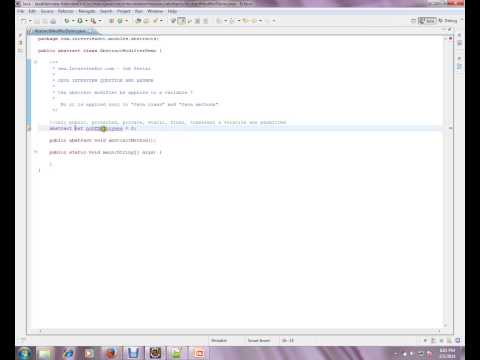Expand the New dropdown arrow
Viewport: 480px width, 360px height.
[x=30, y=21]
